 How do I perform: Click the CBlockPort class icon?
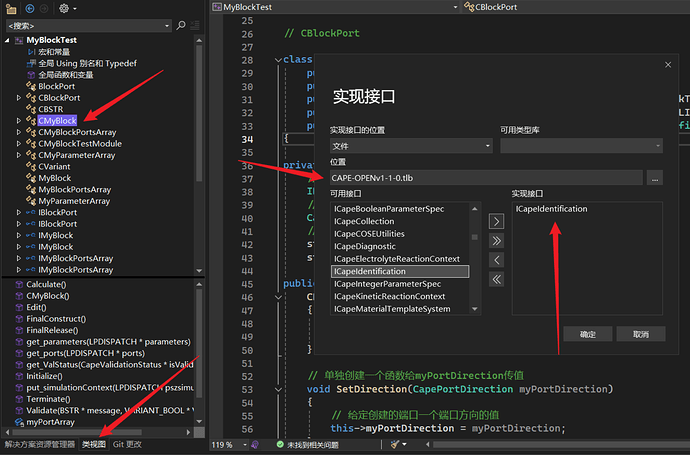coord(31,98)
